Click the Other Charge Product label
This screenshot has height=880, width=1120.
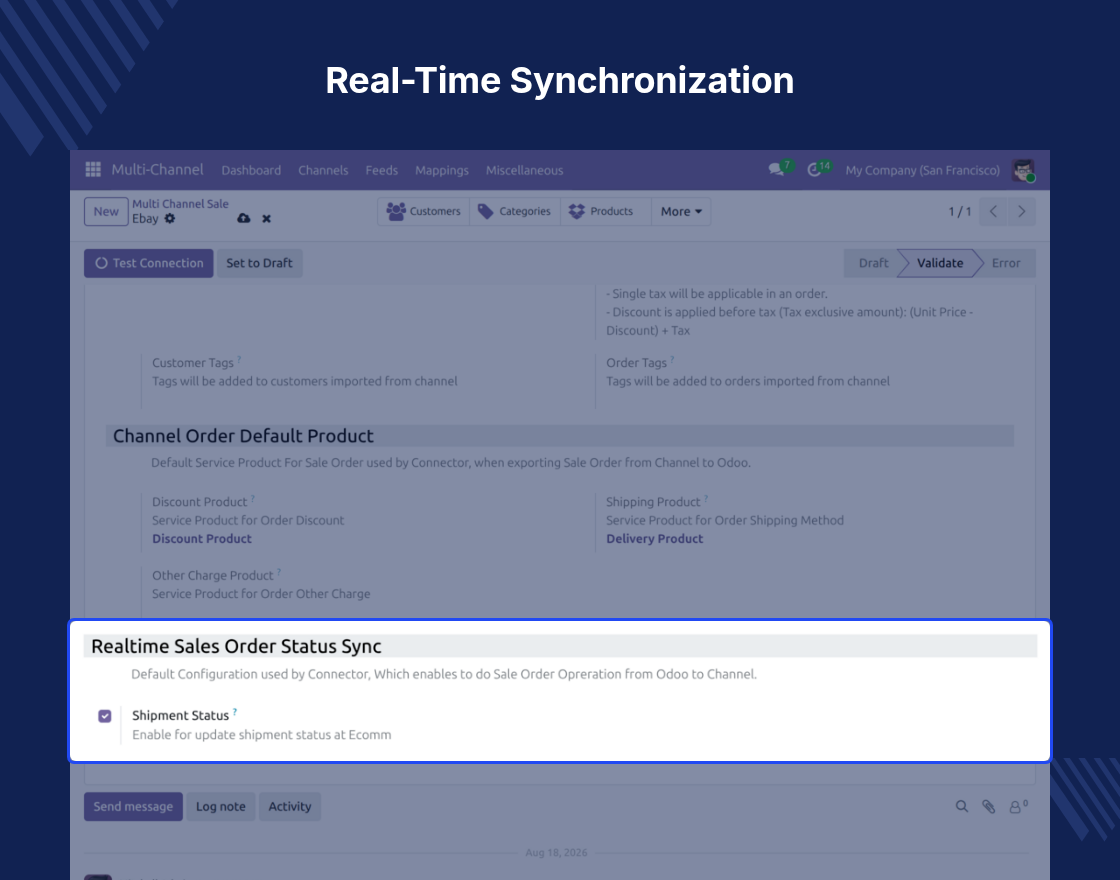pyautogui.click(x=213, y=576)
